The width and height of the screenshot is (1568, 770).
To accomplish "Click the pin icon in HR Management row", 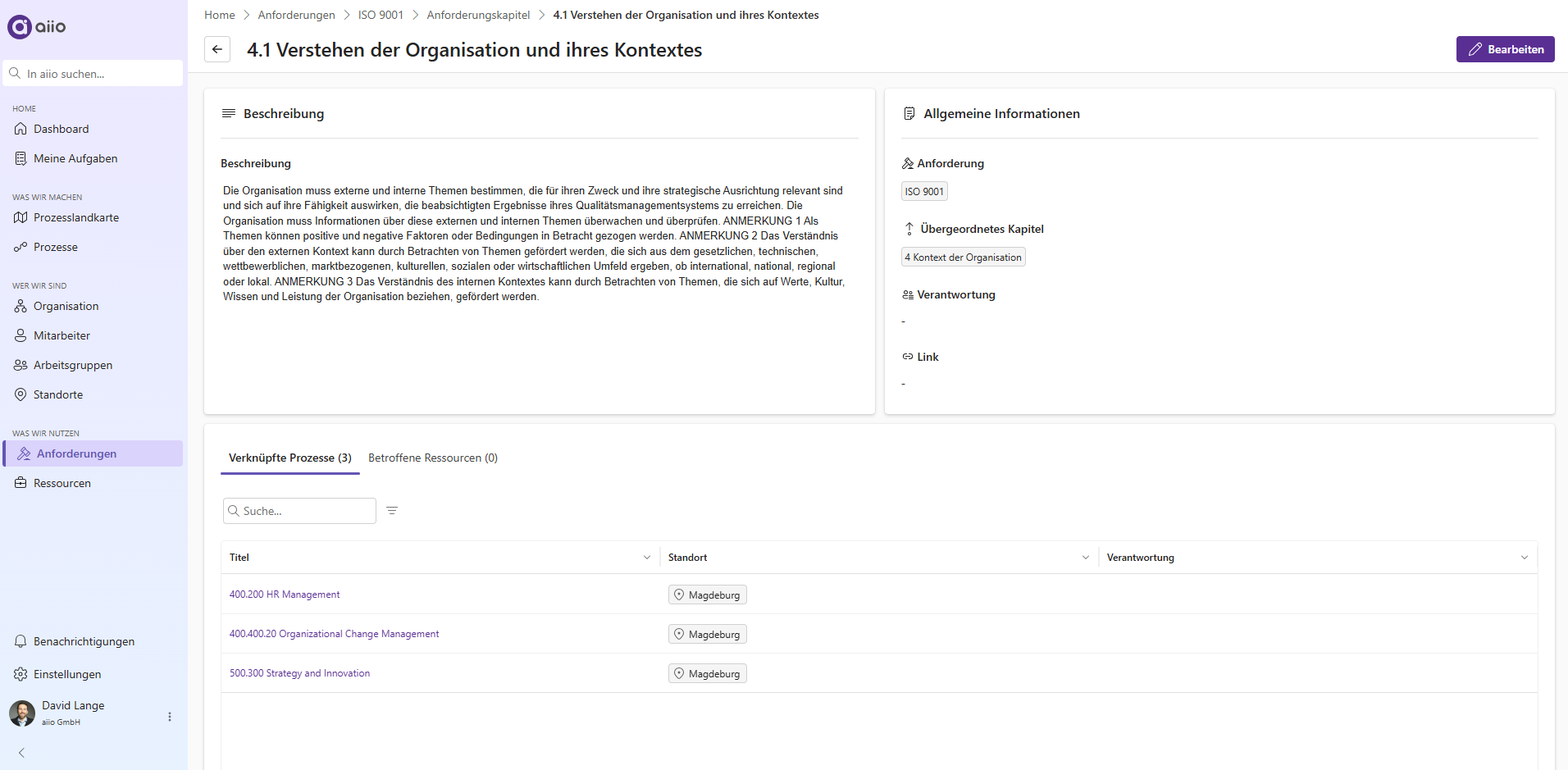I will tap(679, 595).
